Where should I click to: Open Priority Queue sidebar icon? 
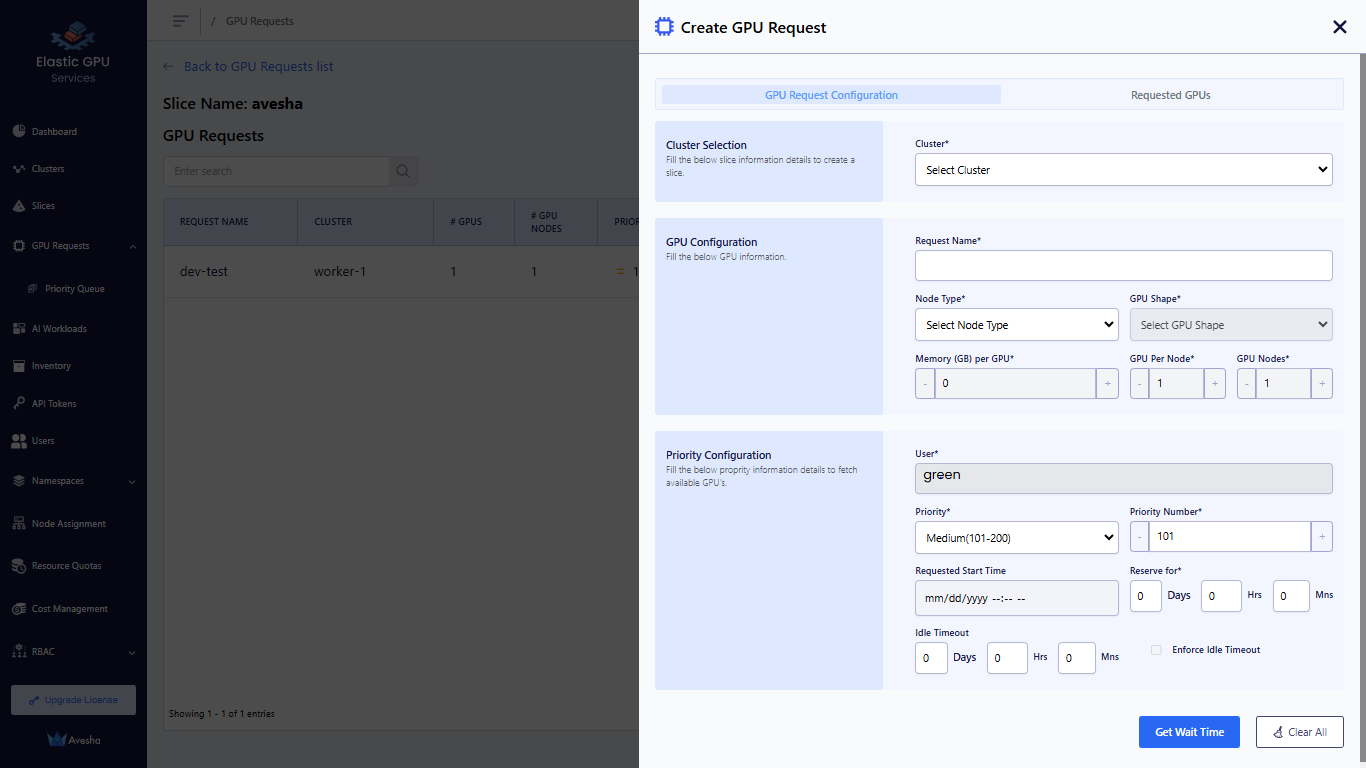[34, 289]
